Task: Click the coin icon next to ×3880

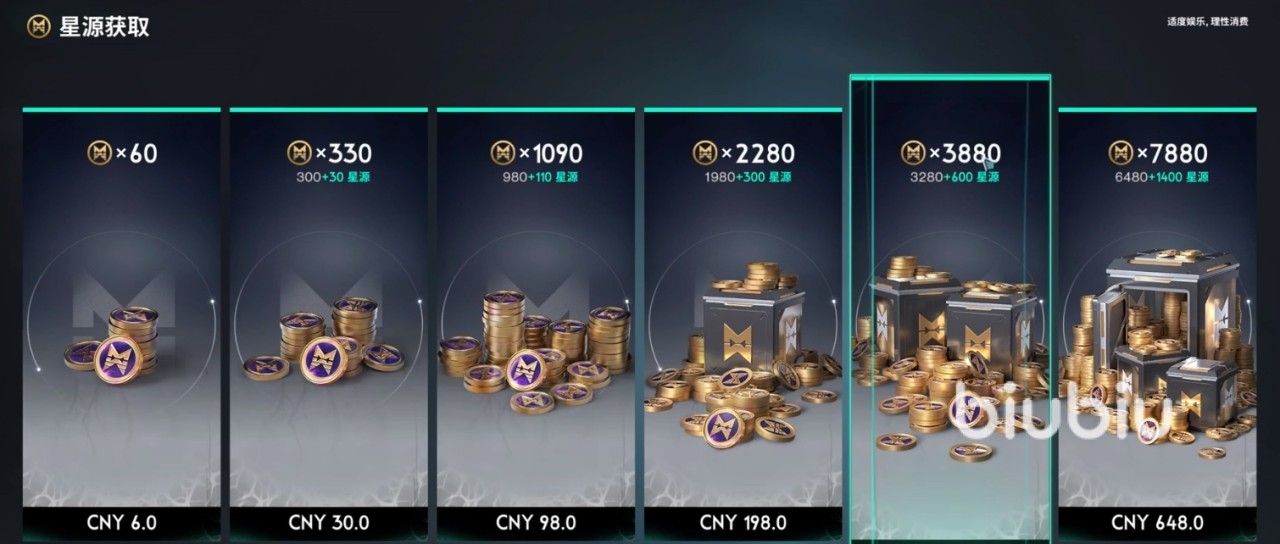Action: [913, 153]
